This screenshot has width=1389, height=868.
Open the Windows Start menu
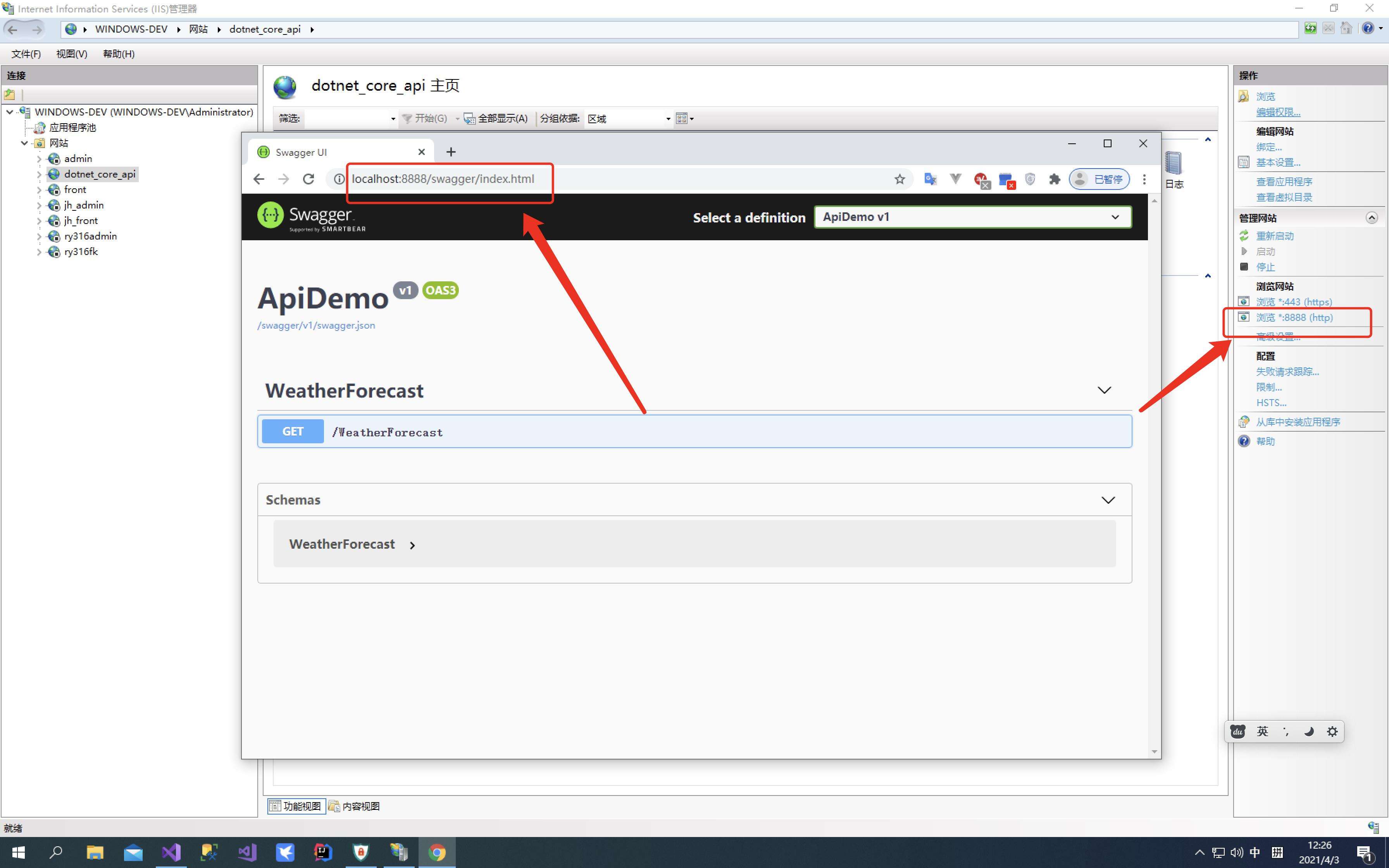click(18, 852)
